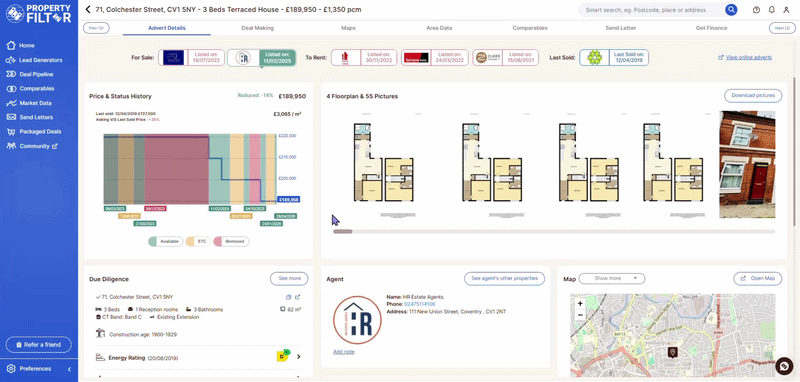Collapse sidebar with Preferences chevron
This screenshot has height=382, width=800.
pyautogui.click(x=69, y=369)
